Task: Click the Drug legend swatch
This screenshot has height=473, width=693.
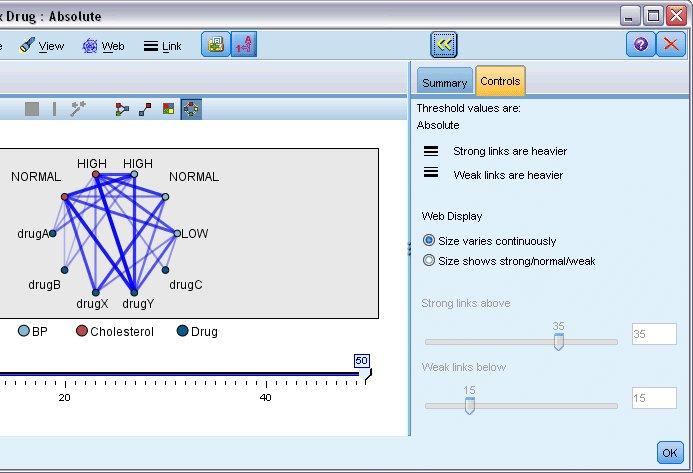Action: pos(183,331)
